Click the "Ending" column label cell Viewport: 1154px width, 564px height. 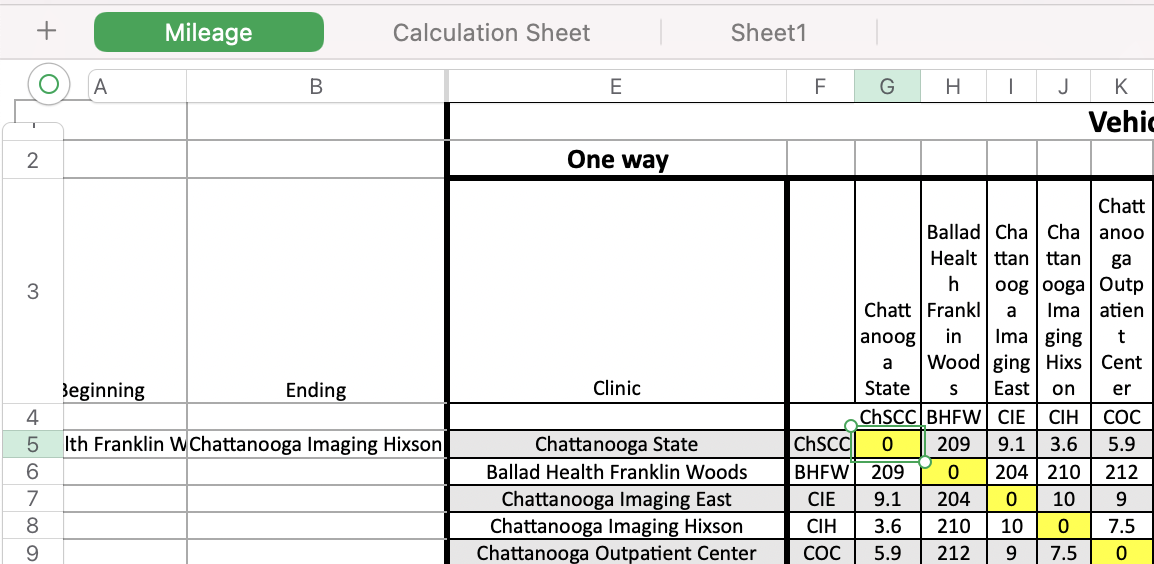[316, 390]
